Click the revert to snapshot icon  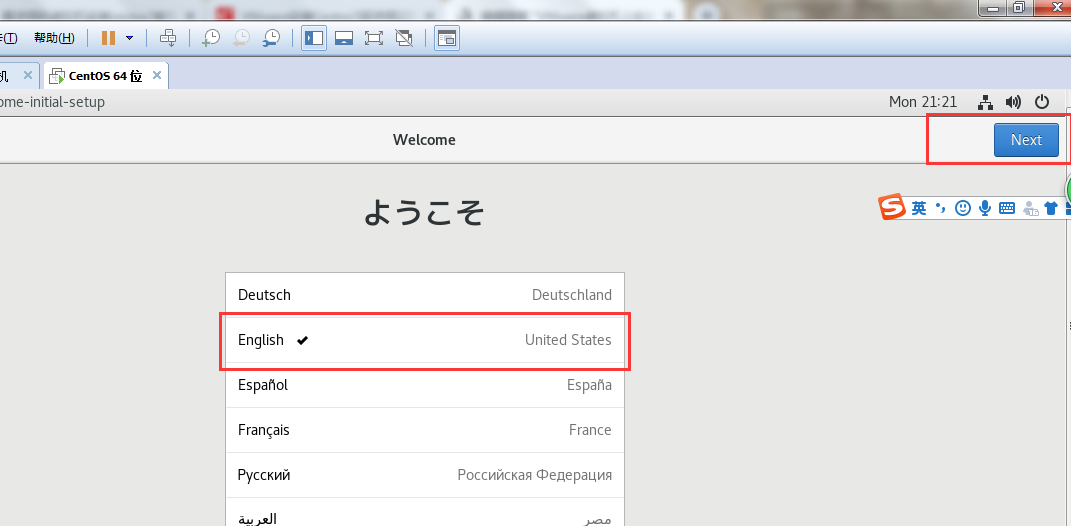click(241, 38)
